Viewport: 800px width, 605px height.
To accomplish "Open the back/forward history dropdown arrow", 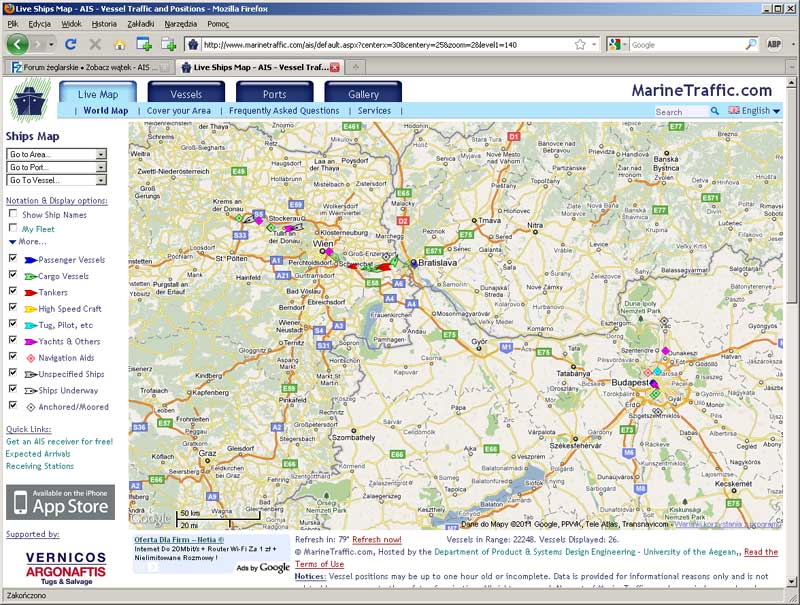I will [51, 44].
